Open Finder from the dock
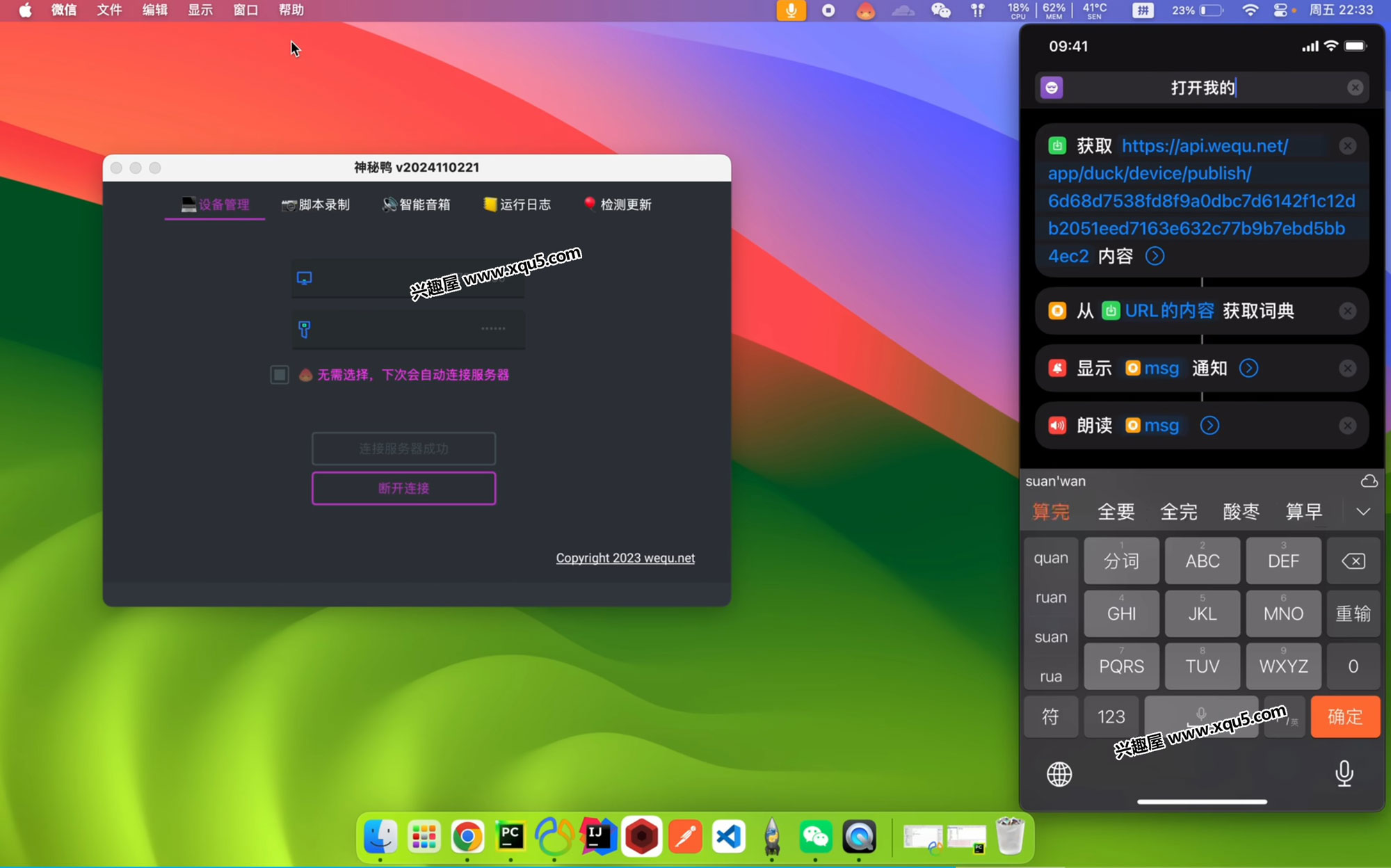 click(x=380, y=836)
